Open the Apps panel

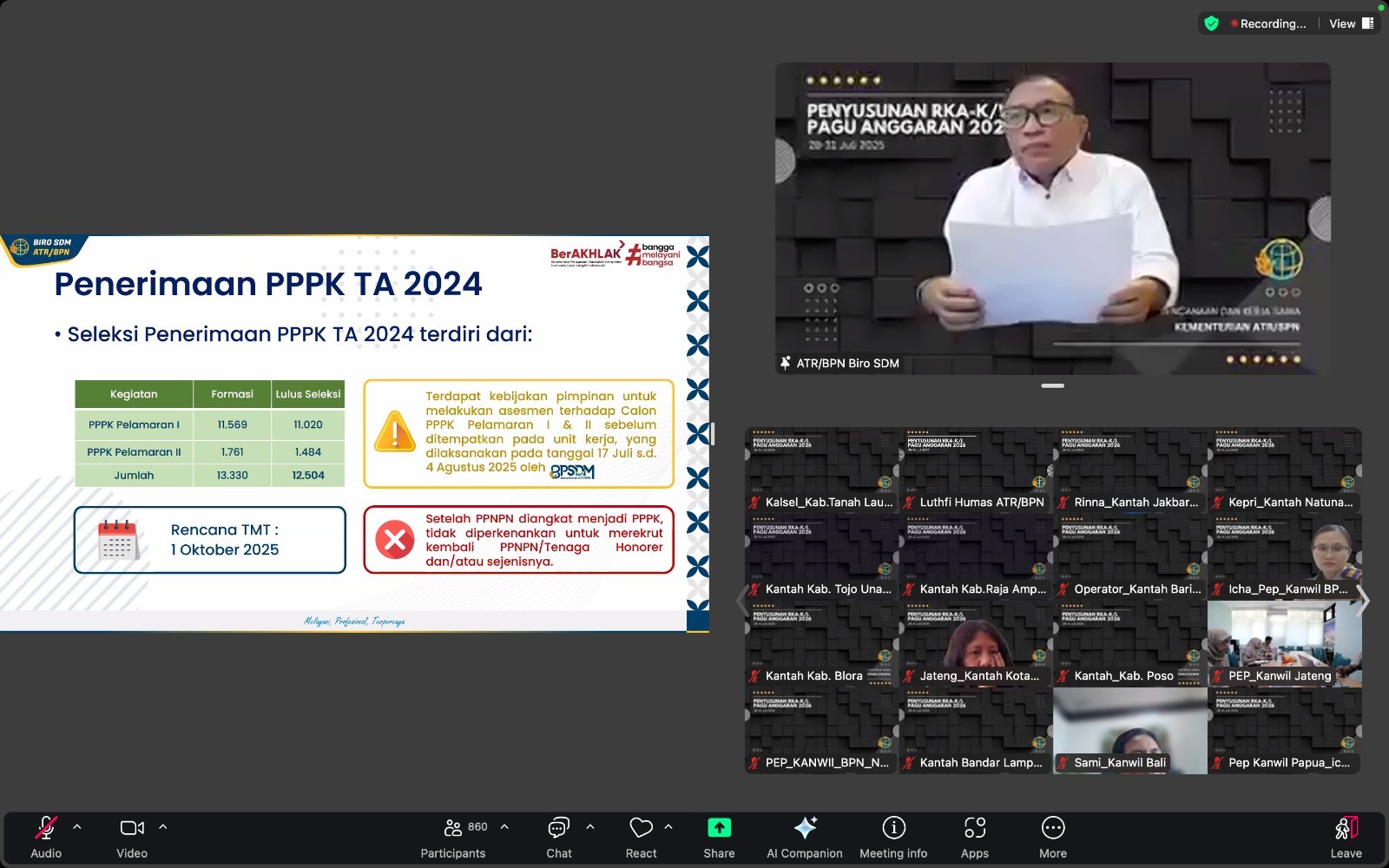(x=974, y=828)
